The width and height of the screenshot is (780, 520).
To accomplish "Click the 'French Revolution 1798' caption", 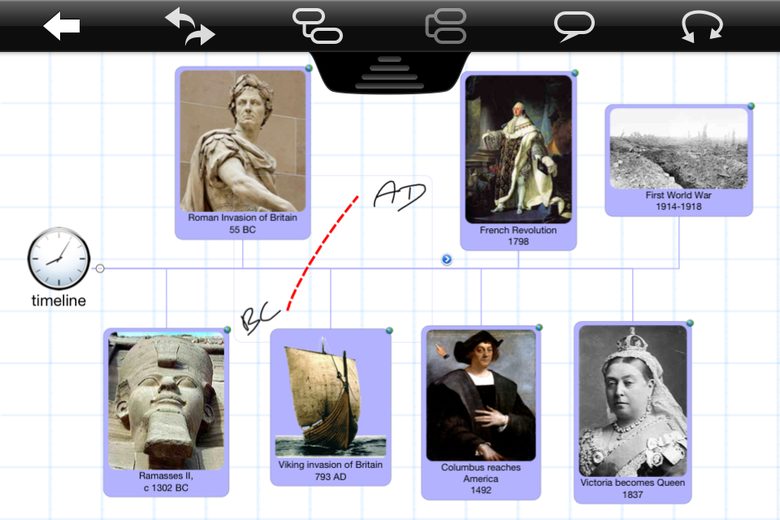I will click(x=518, y=236).
